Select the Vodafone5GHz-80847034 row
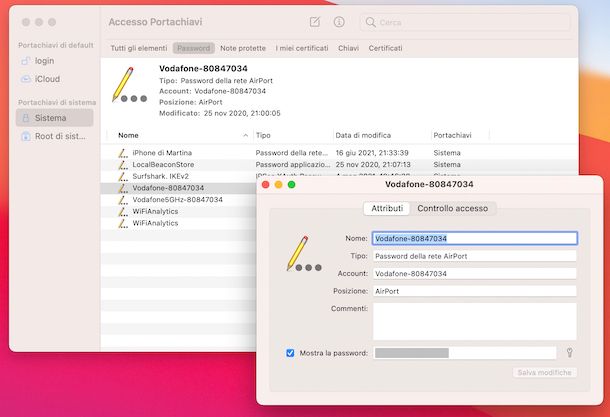Viewport: 610px width, 417px height. pyautogui.click(x=178, y=200)
